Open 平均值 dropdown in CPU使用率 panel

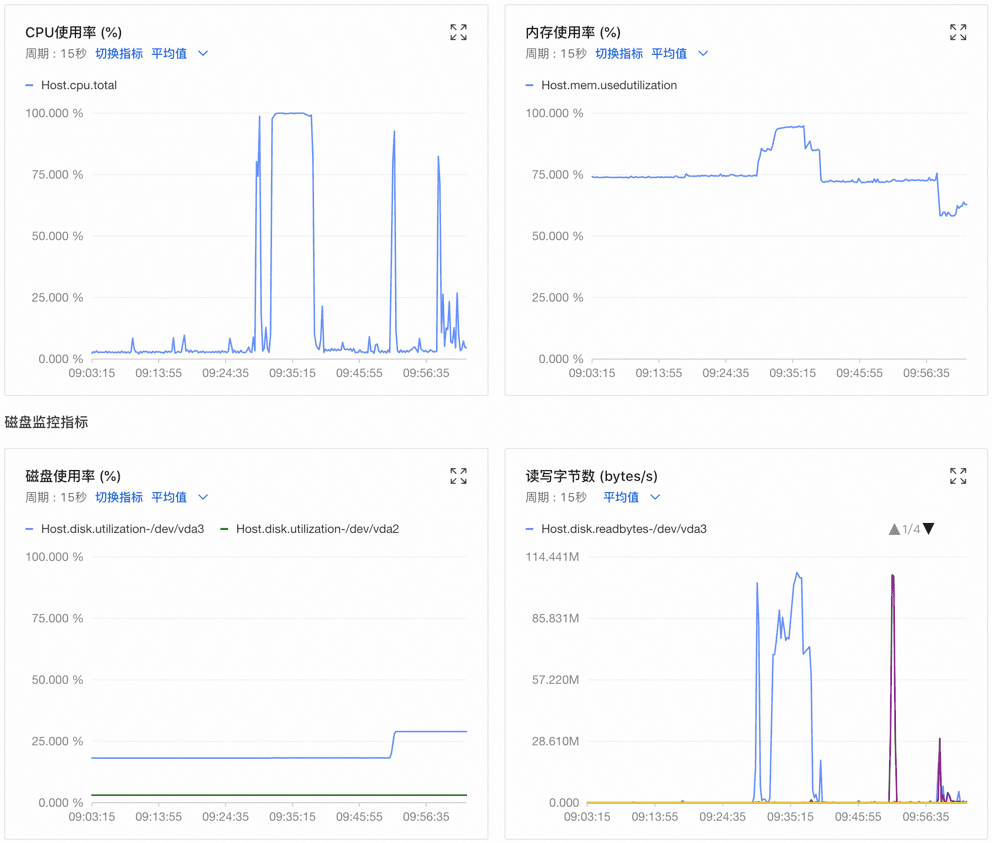coord(180,54)
